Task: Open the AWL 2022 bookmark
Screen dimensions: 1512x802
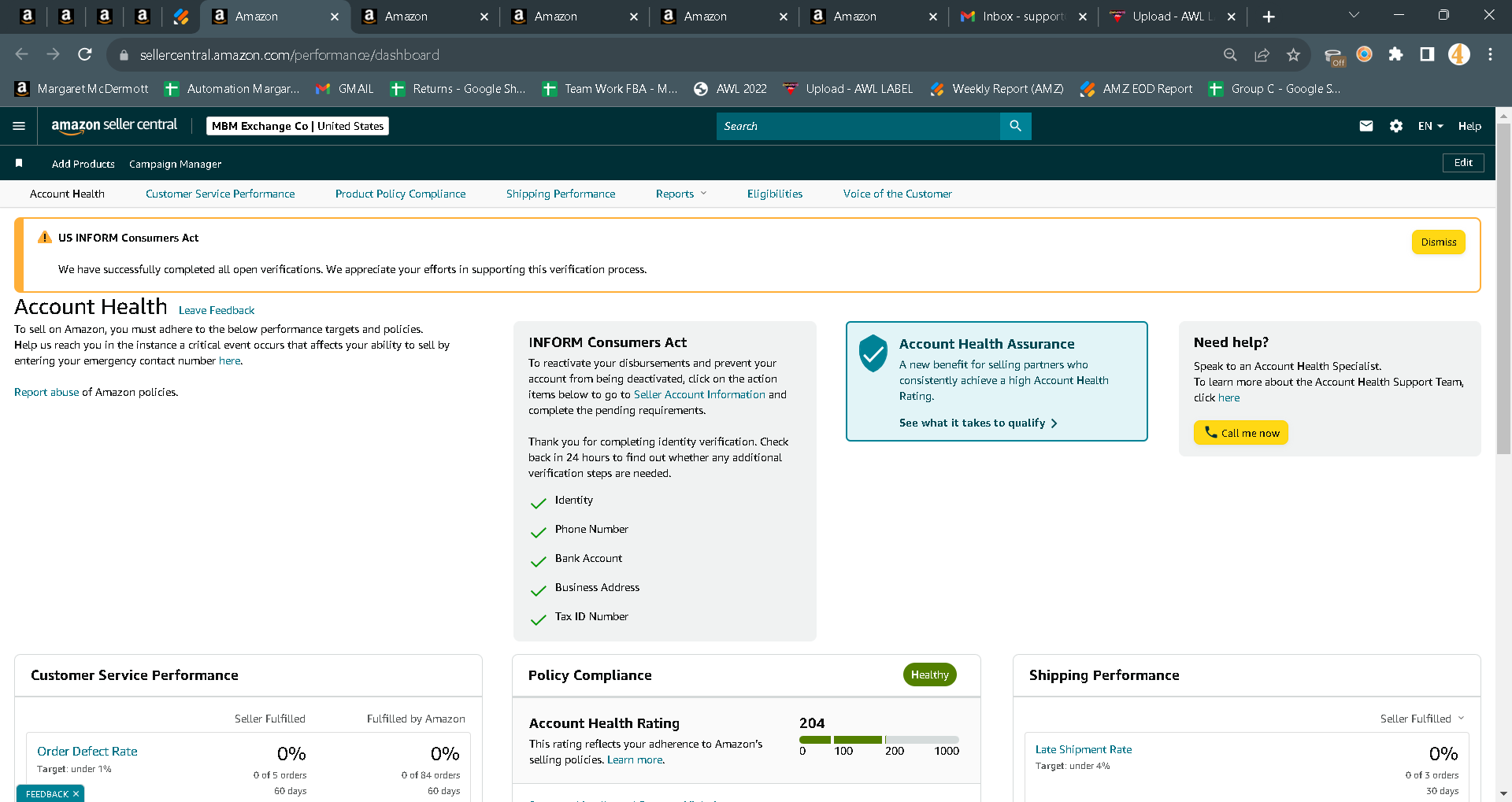Action: point(730,89)
